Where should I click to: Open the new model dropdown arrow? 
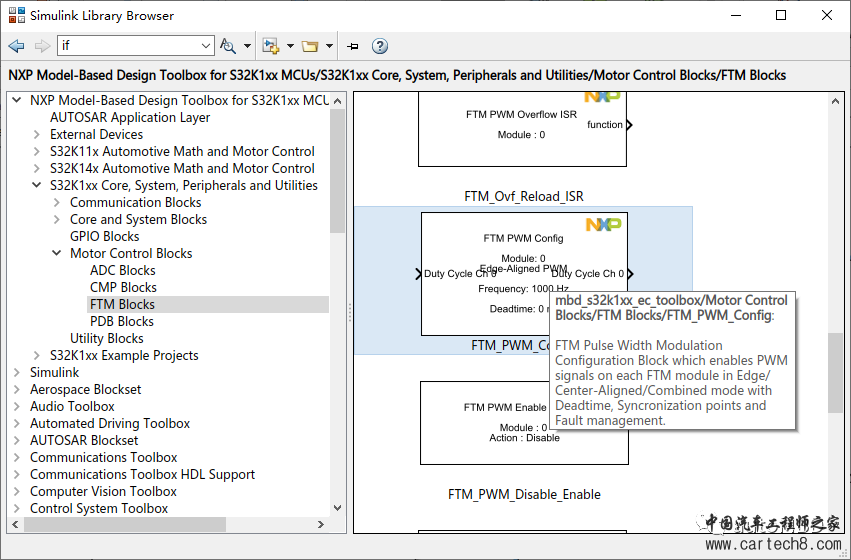(290, 46)
